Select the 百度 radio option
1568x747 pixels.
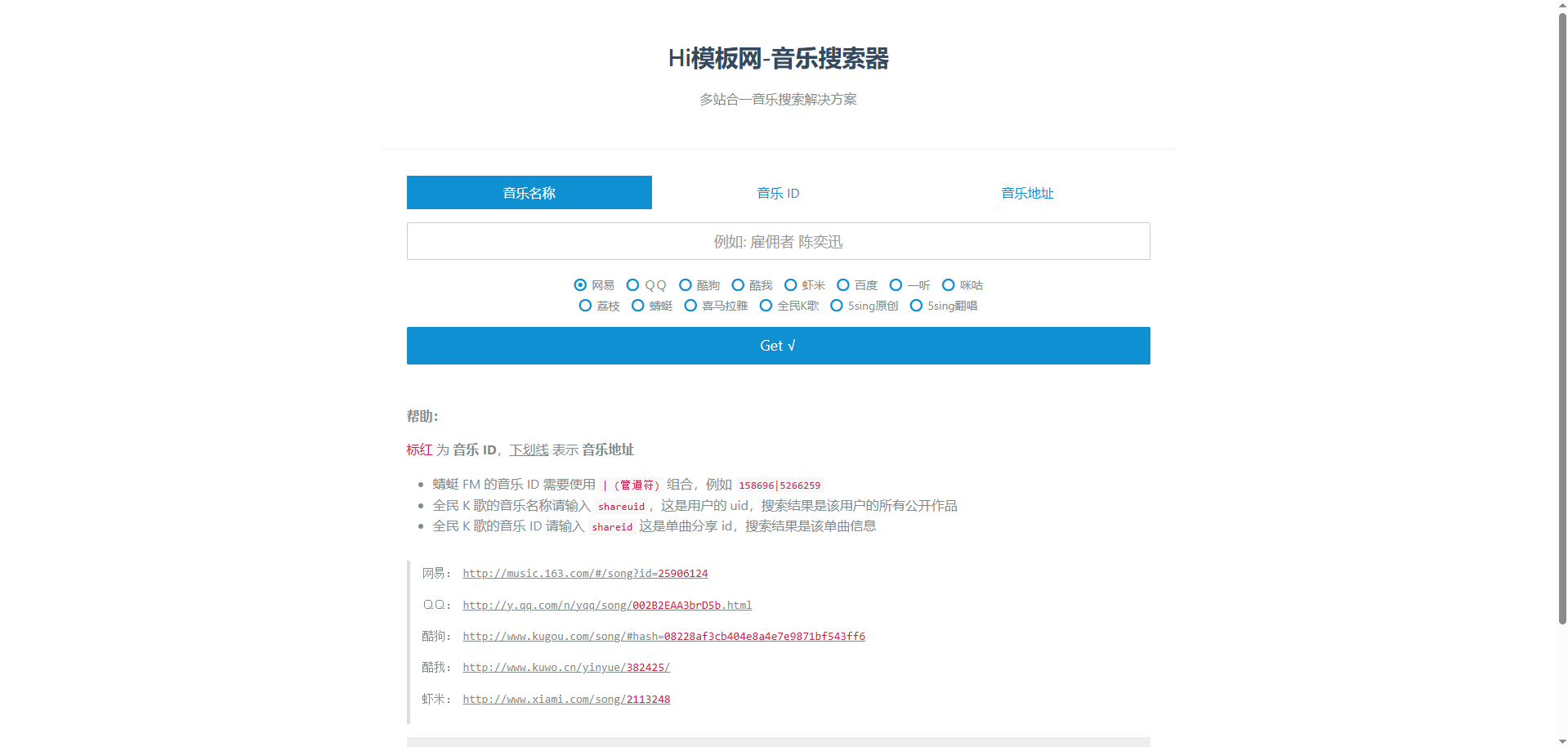(843, 285)
